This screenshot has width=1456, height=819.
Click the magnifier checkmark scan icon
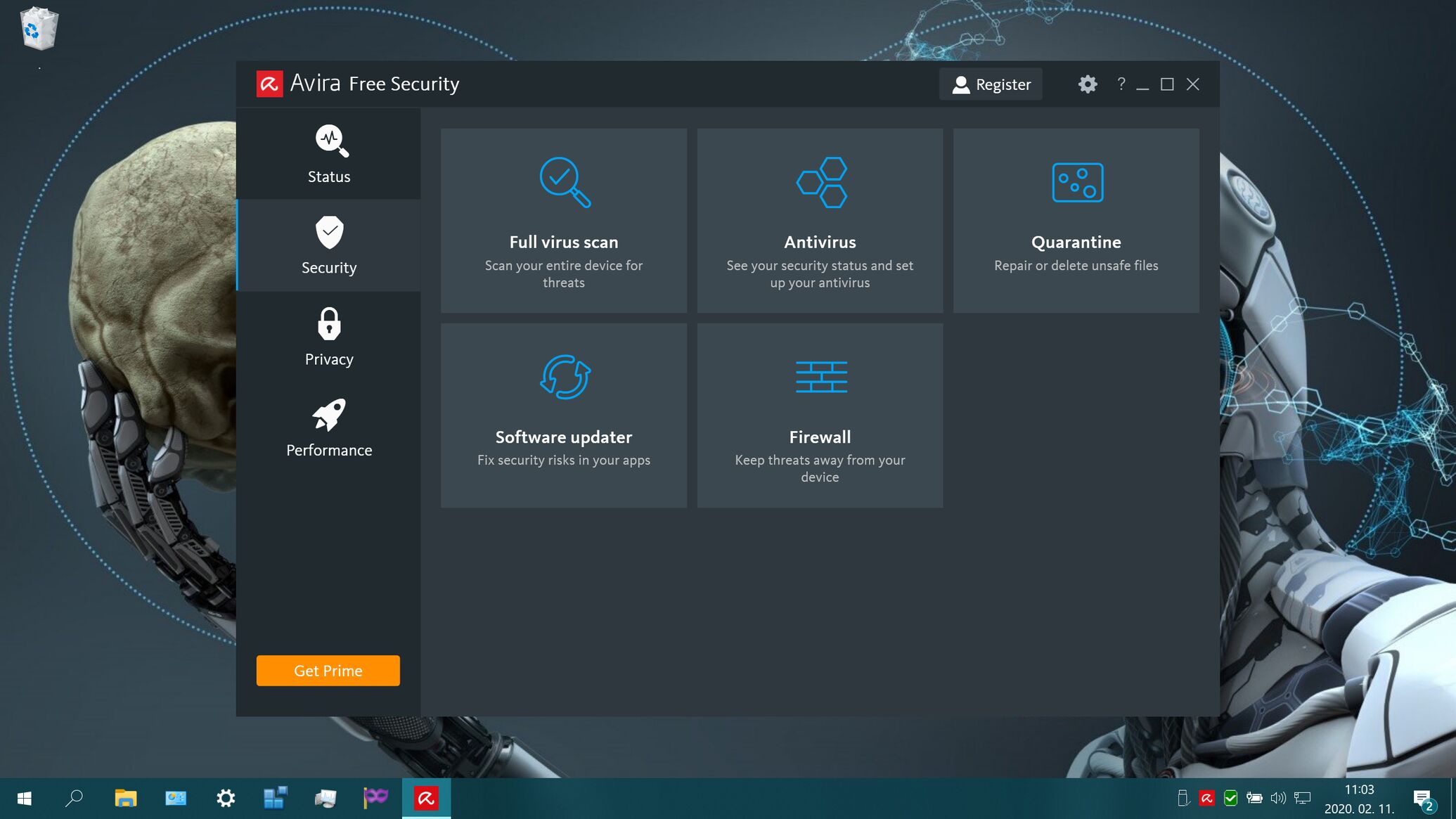pyautogui.click(x=565, y=182)
